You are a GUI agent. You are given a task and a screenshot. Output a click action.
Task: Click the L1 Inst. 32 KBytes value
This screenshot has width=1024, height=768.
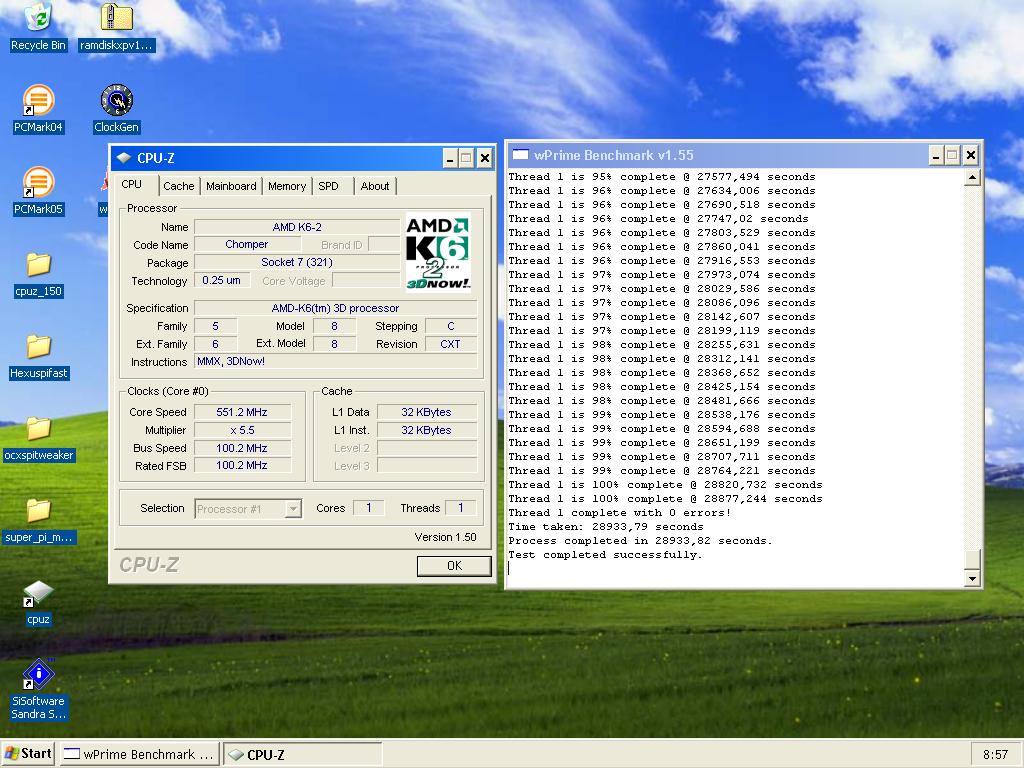(x=426, y=430)
